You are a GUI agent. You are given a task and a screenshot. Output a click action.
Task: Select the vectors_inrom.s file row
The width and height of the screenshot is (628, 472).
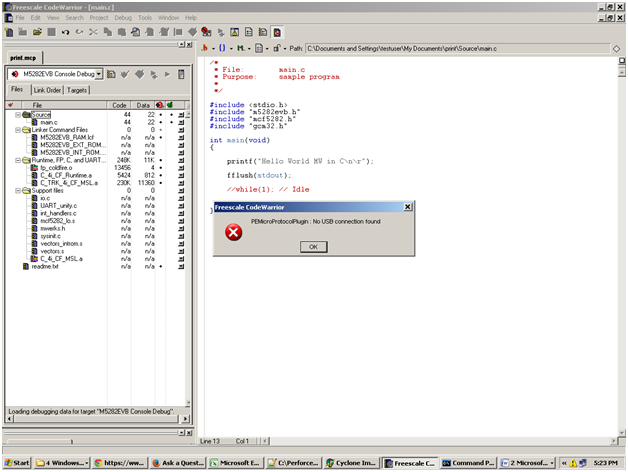[x=61, y=244]
